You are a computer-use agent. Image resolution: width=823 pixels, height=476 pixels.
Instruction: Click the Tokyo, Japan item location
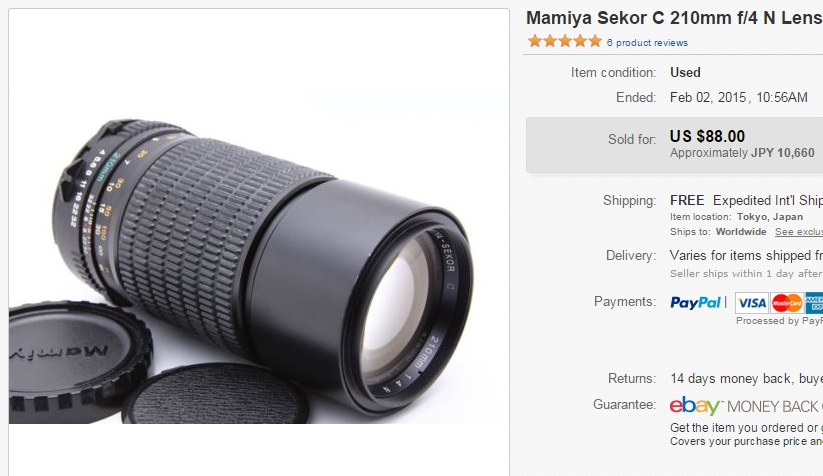[769, 217]
